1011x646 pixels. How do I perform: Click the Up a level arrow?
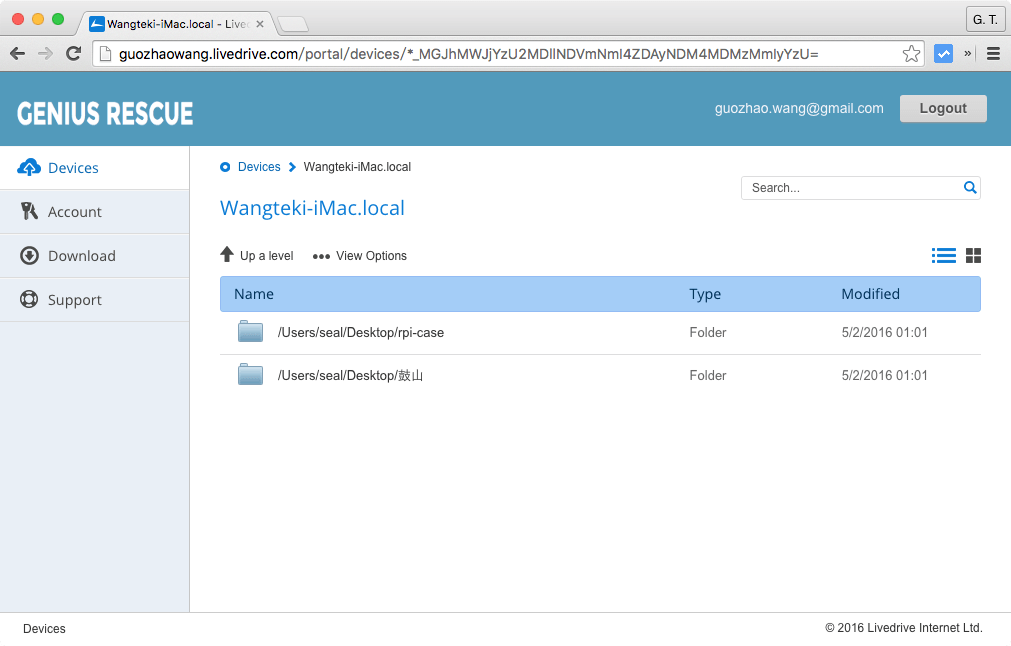click(227, 255)
